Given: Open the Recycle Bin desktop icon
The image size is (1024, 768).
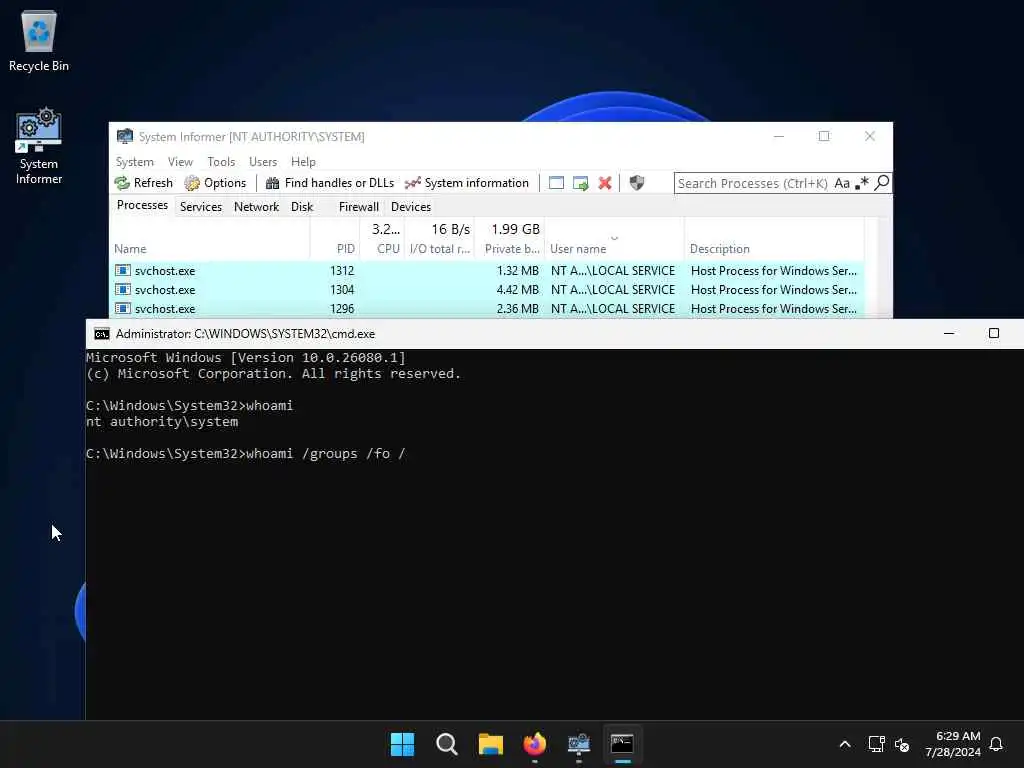Looking at the screenshot, I should 39,40.
